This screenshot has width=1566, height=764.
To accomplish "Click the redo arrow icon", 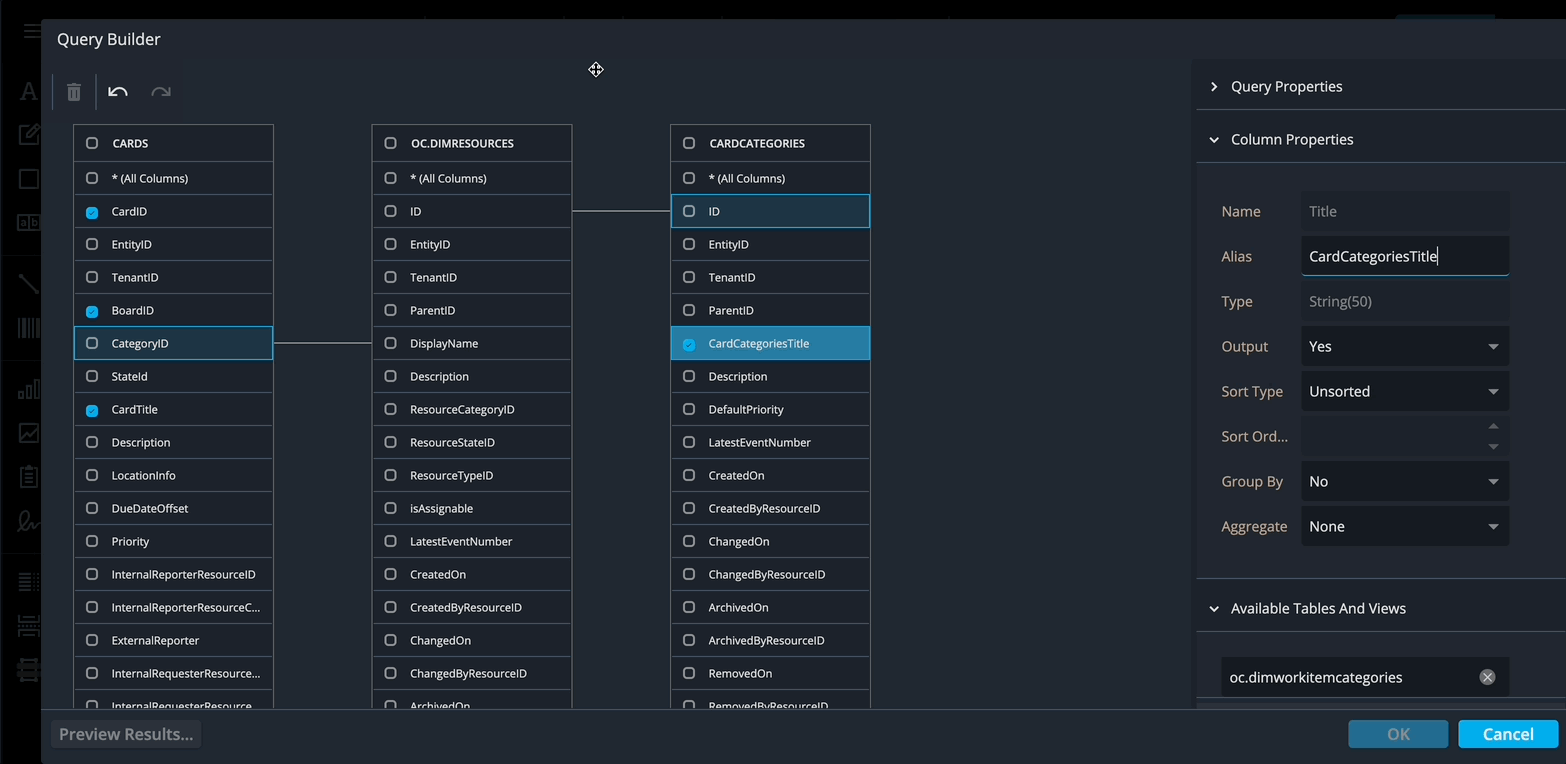I will pyautogui.click(x=161, y=92).
